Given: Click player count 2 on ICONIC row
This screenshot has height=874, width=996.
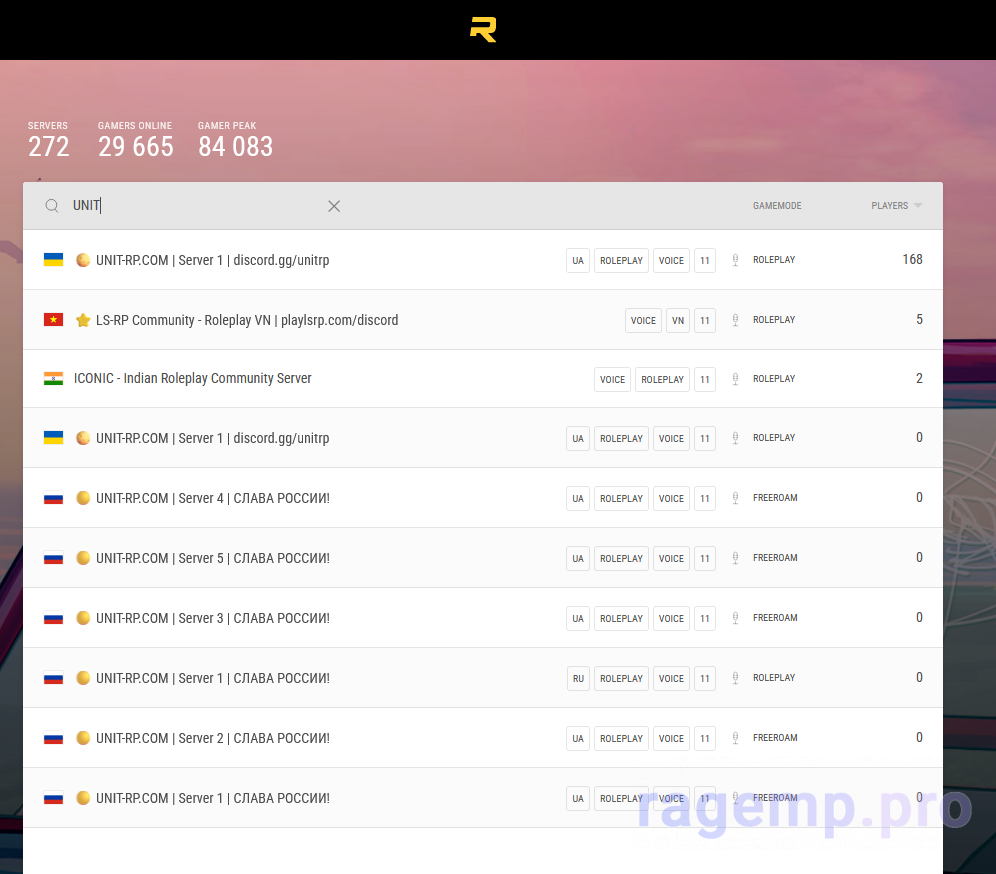Looking at the screenshot, I should click(x=919, y=379).
